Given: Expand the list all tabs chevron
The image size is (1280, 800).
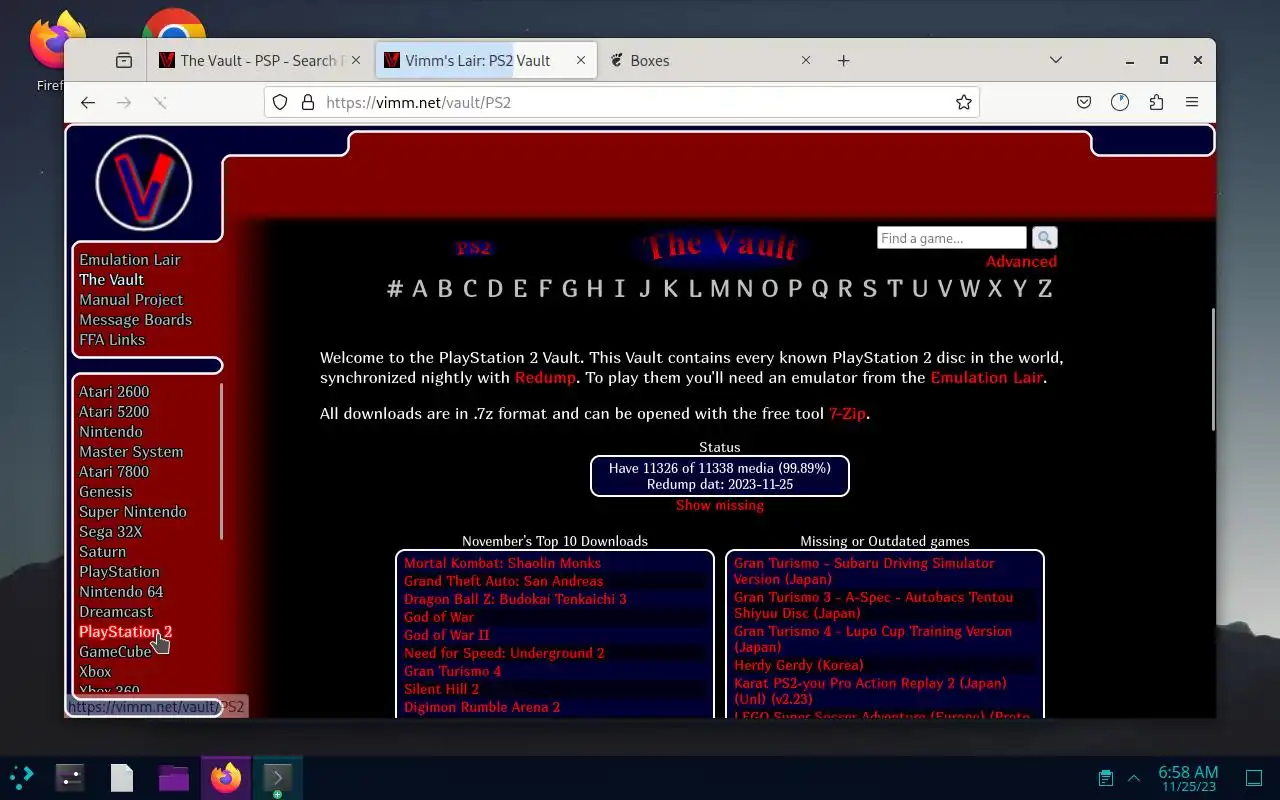Looking at the screenshot, I should [1055, 61].
